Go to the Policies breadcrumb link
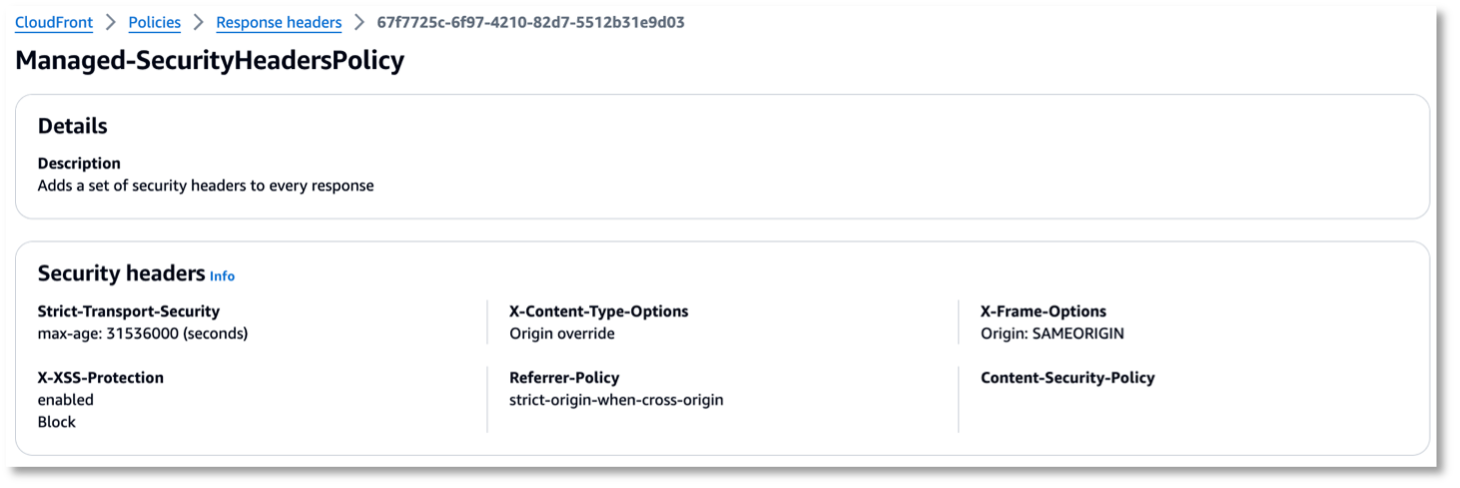This screenshot has height=488, width=1460. click(x=154, y=22)
